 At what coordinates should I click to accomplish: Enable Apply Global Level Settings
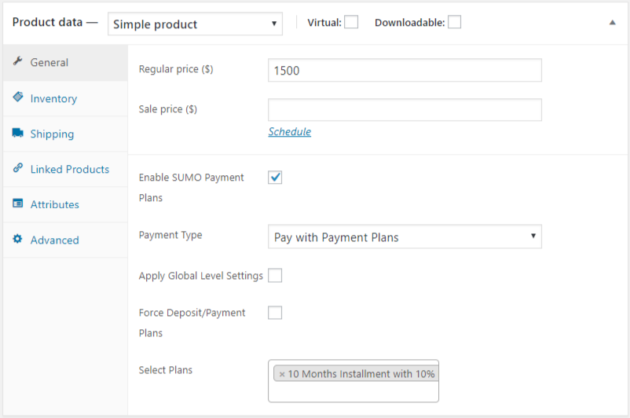(275, 275)
